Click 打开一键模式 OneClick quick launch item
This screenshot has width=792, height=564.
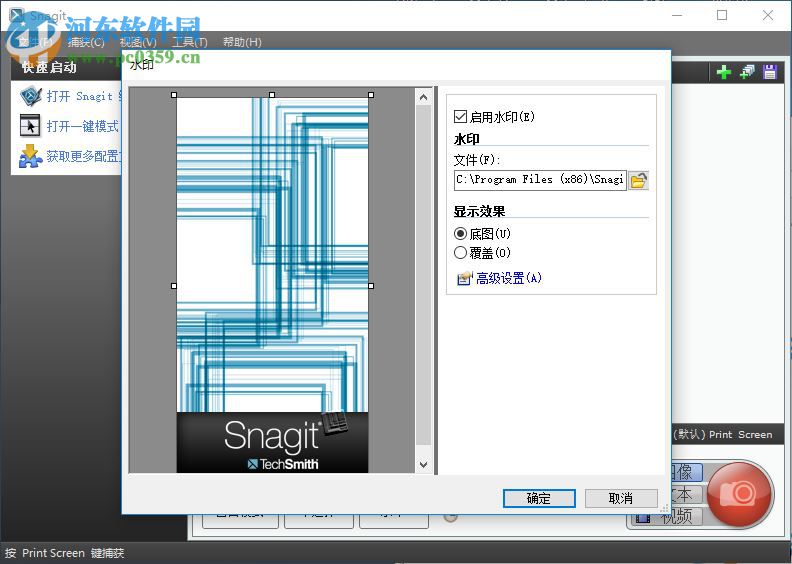point(83,126)
